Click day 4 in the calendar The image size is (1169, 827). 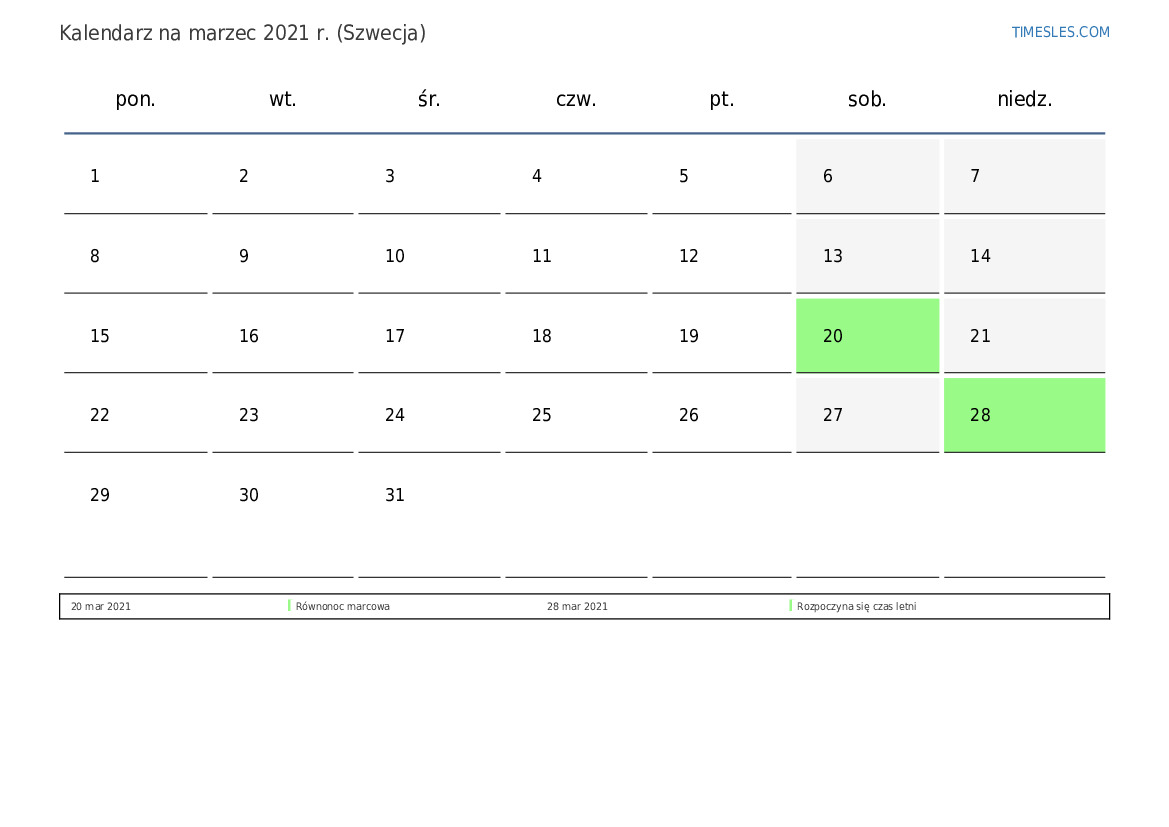pos(576,176)
